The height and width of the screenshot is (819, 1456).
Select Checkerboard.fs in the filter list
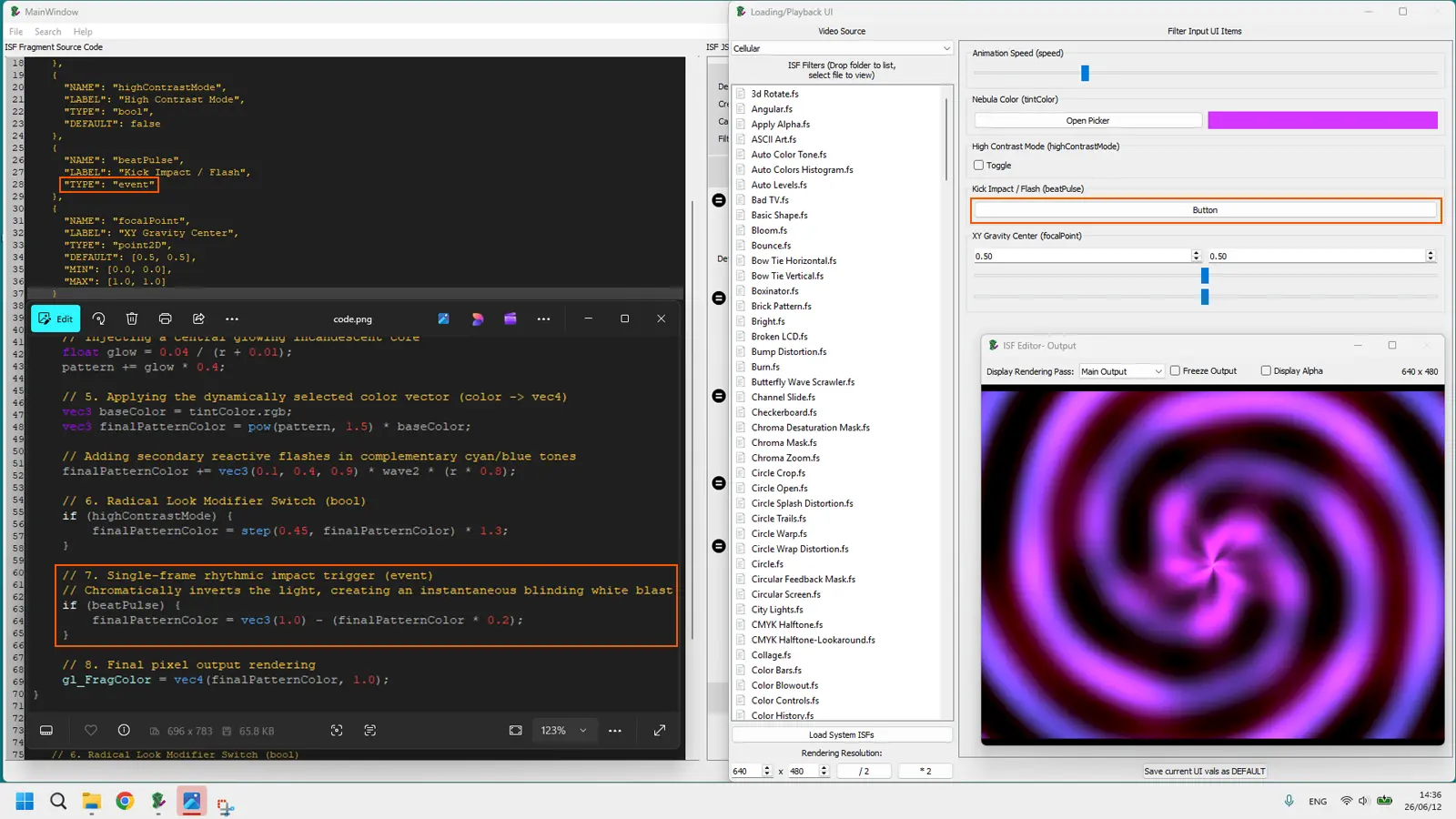pos(784,412)
